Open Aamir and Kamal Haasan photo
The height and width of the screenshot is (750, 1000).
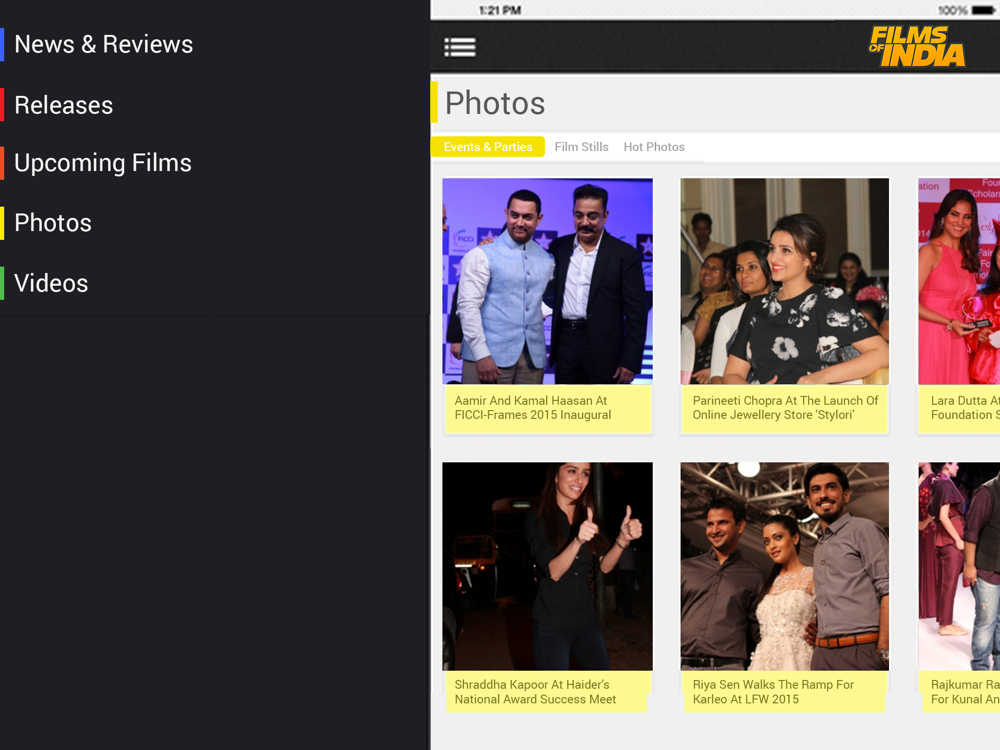(x=547, y=281)
